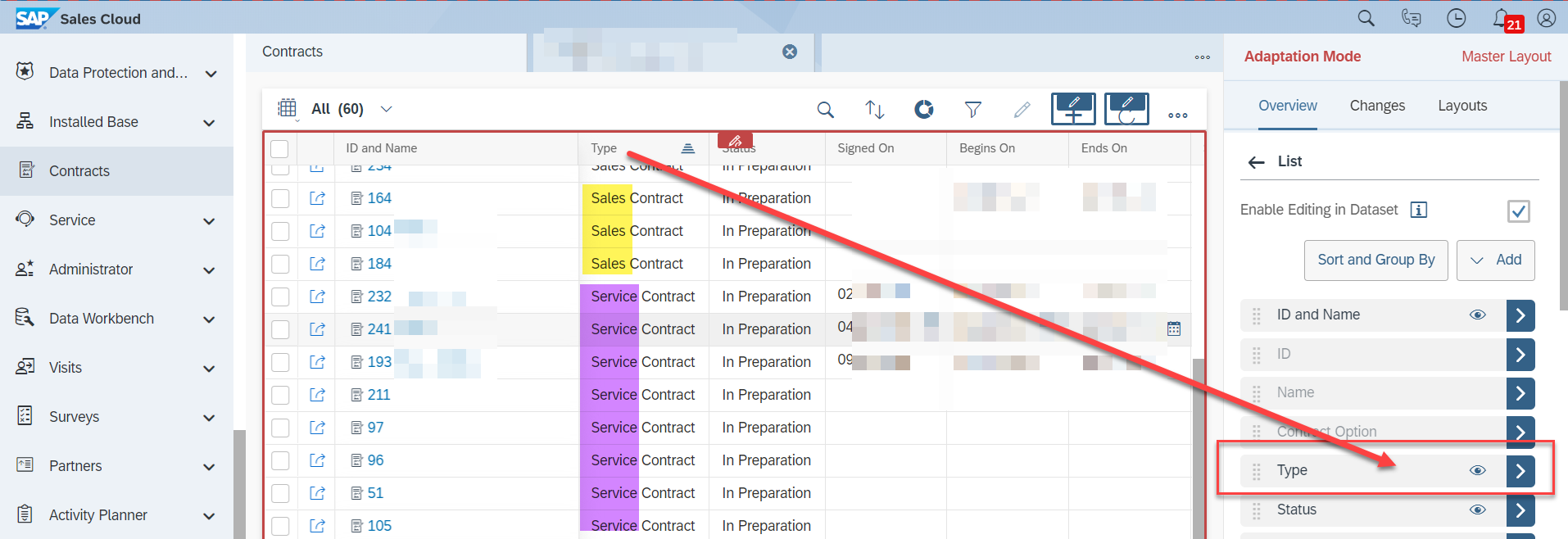Open contract 164 link
Image resolution: width=1568 pixels, height=539 pixels.
pos(379,198)
